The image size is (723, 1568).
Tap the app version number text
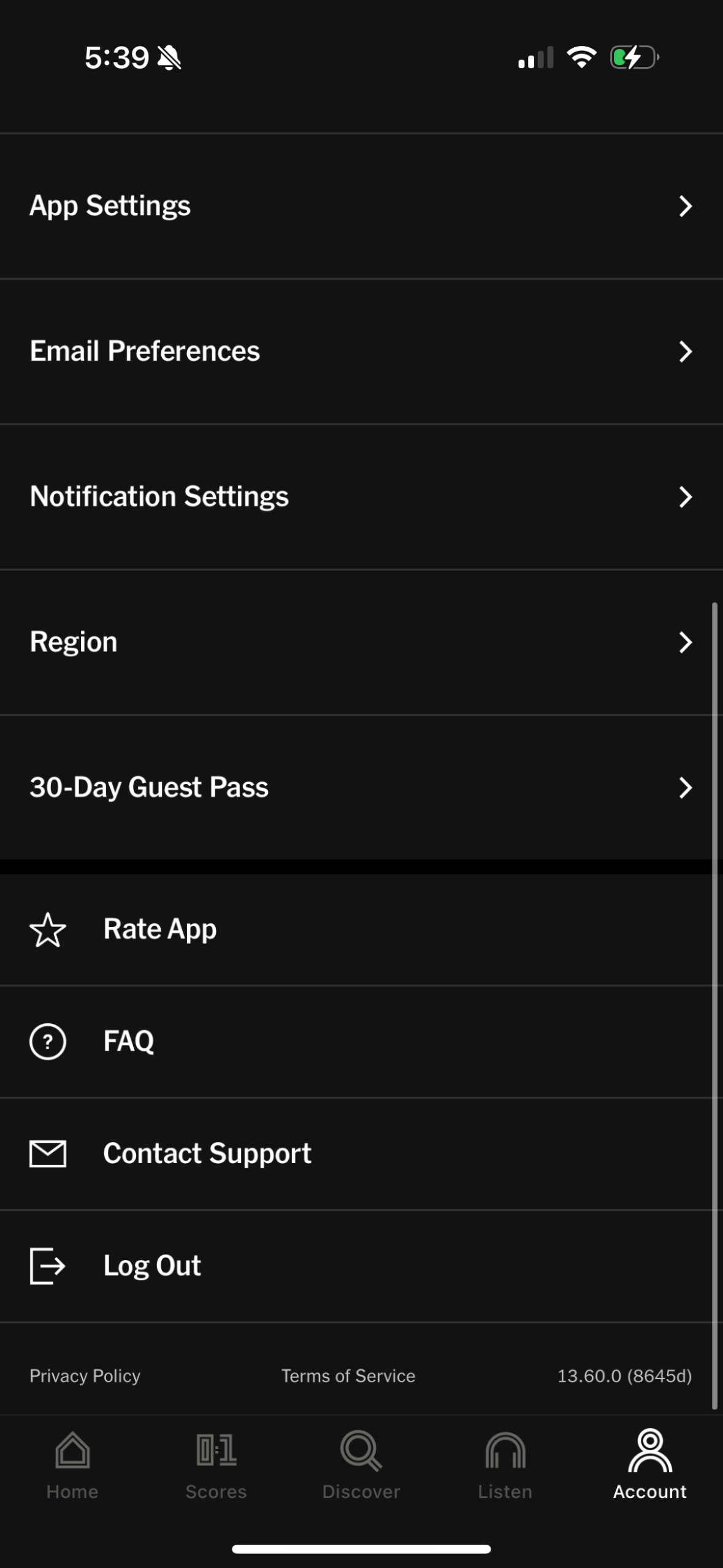coord(624,1376)
